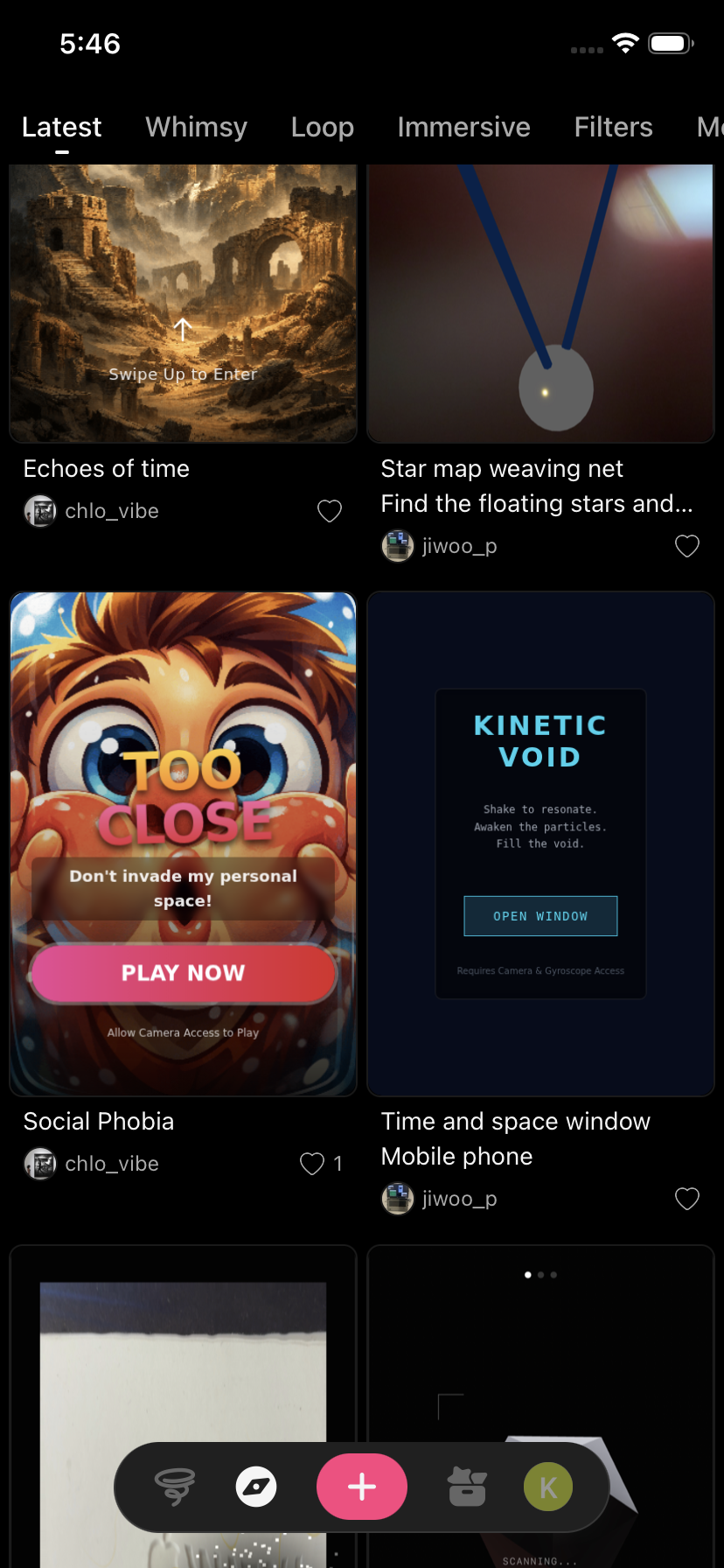Switch to the Loop tab
The image size is (724, 1568).
323,127
